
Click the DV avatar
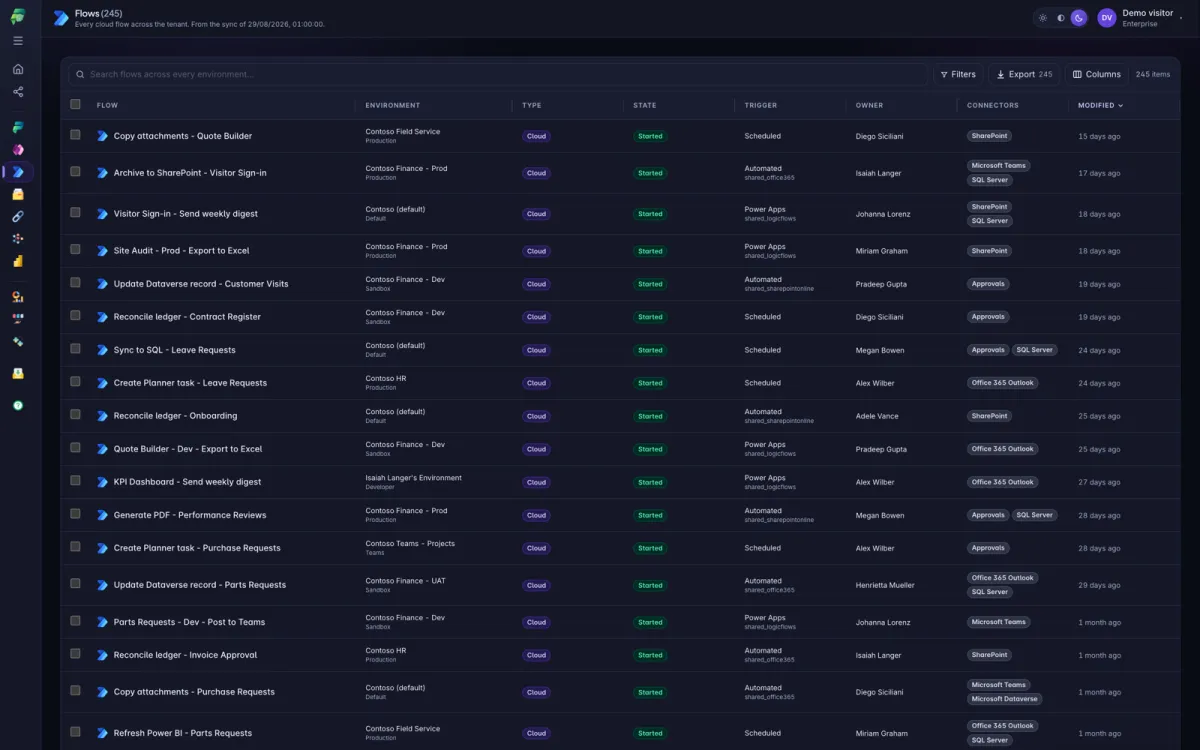click(1107, 18)
